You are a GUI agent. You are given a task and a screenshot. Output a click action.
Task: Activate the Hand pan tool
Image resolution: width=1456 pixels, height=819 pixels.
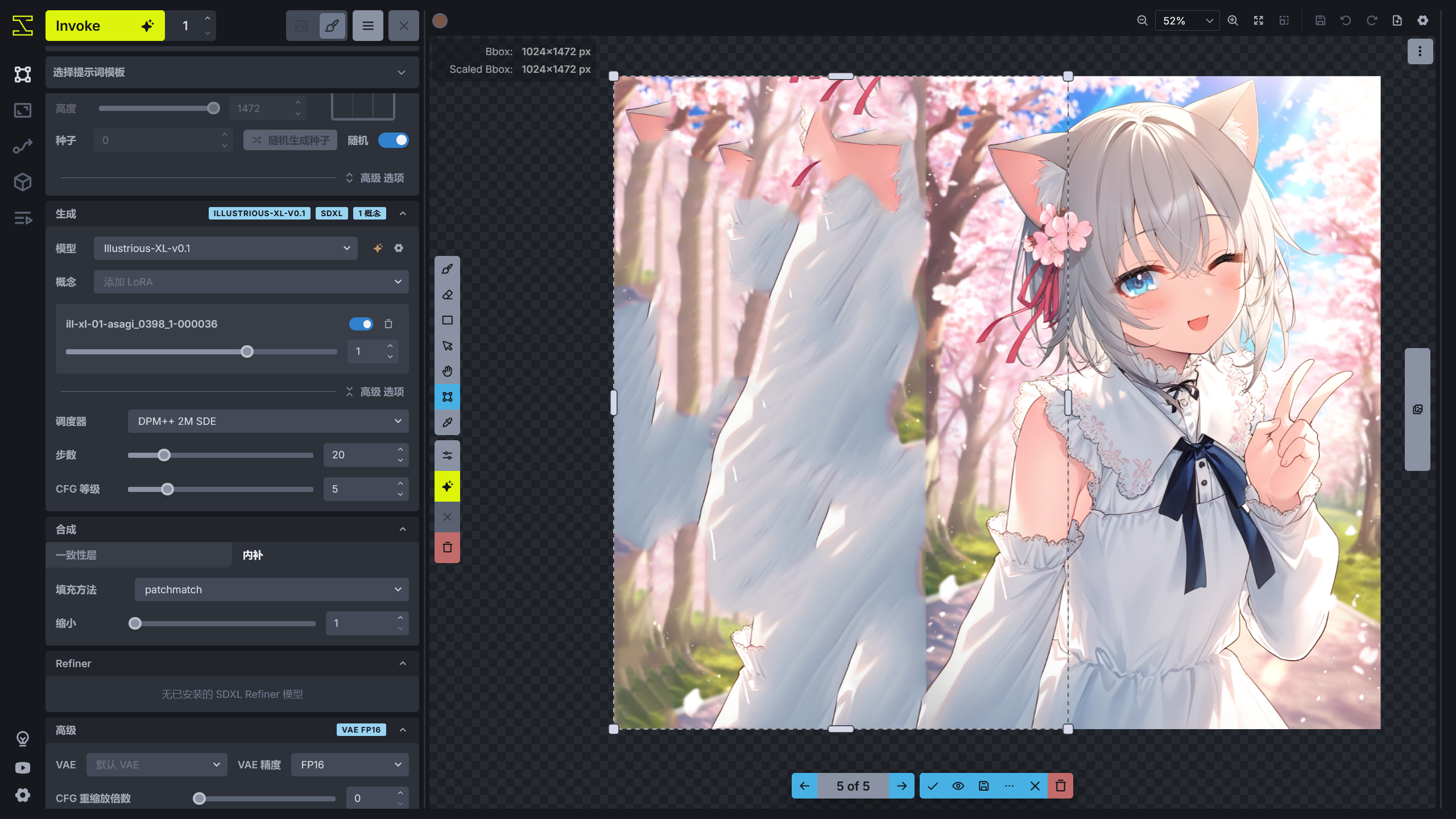(x=447, y=371)
